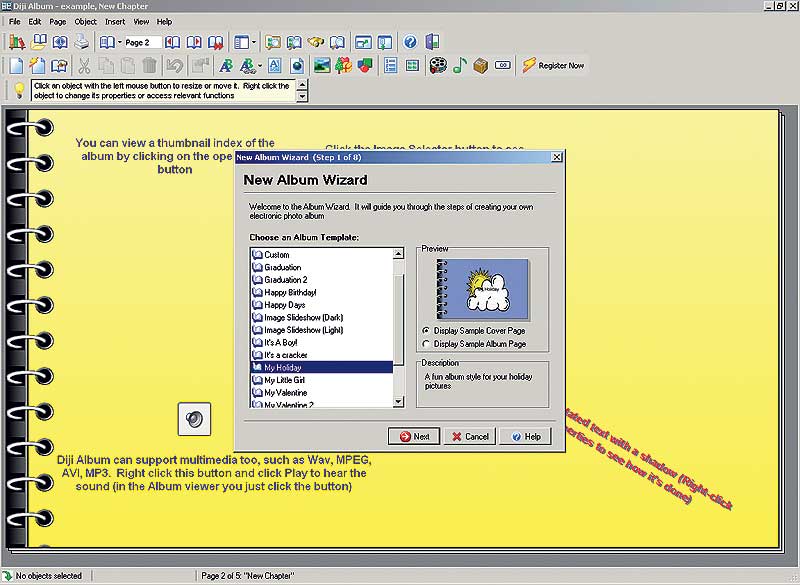Insert sound using the green music note icon
Image resolution: width=800 pixels, height=585 pixels.
pyautogui.click(x=460, y=65)
